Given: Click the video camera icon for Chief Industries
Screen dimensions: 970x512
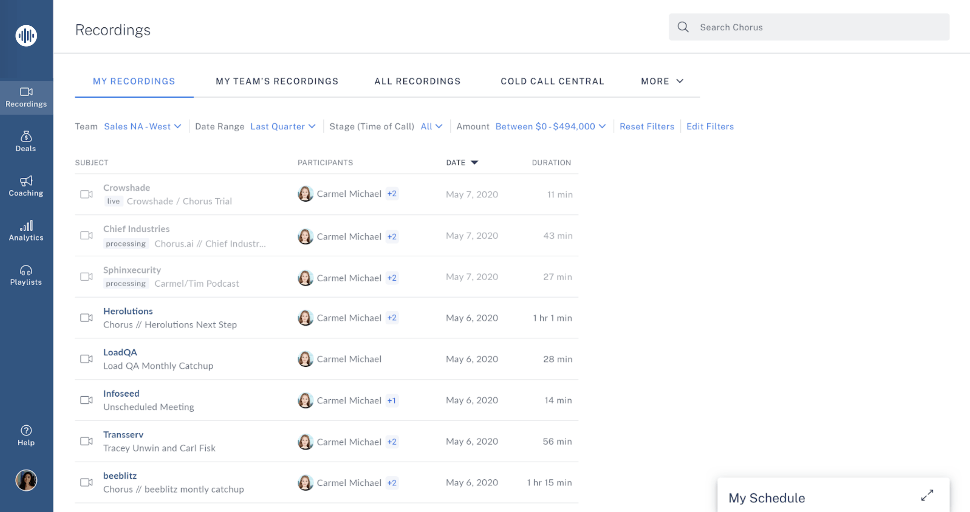Looking at the screenshot, I should [x=87, y=236].
